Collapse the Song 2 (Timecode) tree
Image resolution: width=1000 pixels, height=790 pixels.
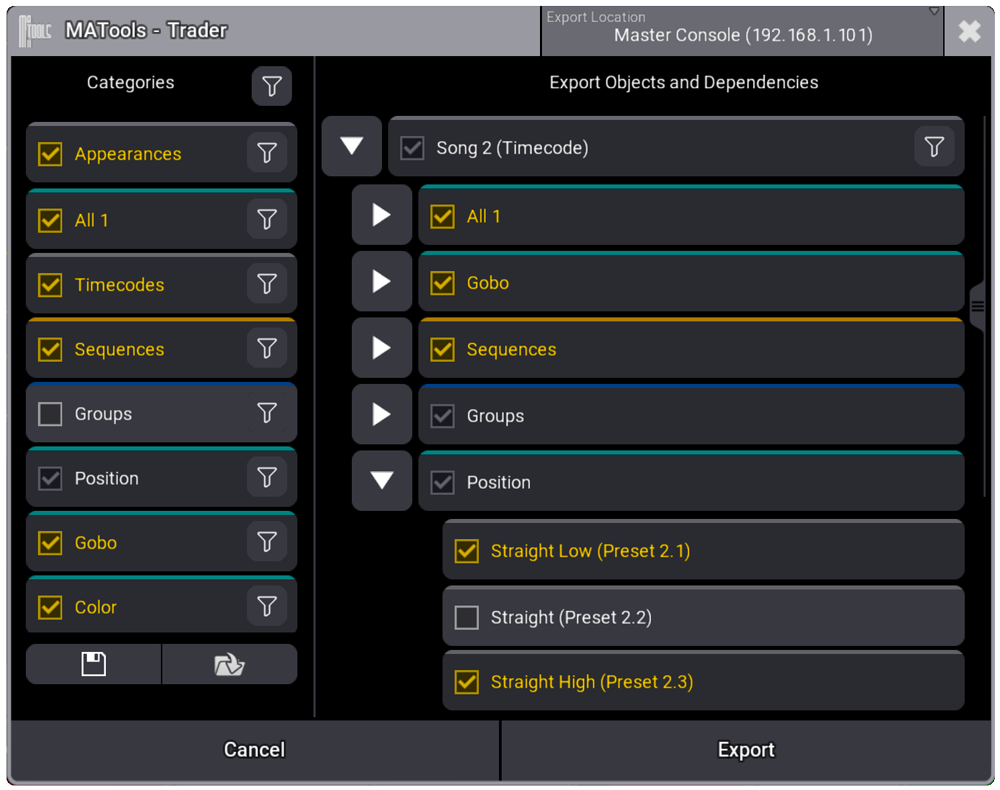coord(352,146)
